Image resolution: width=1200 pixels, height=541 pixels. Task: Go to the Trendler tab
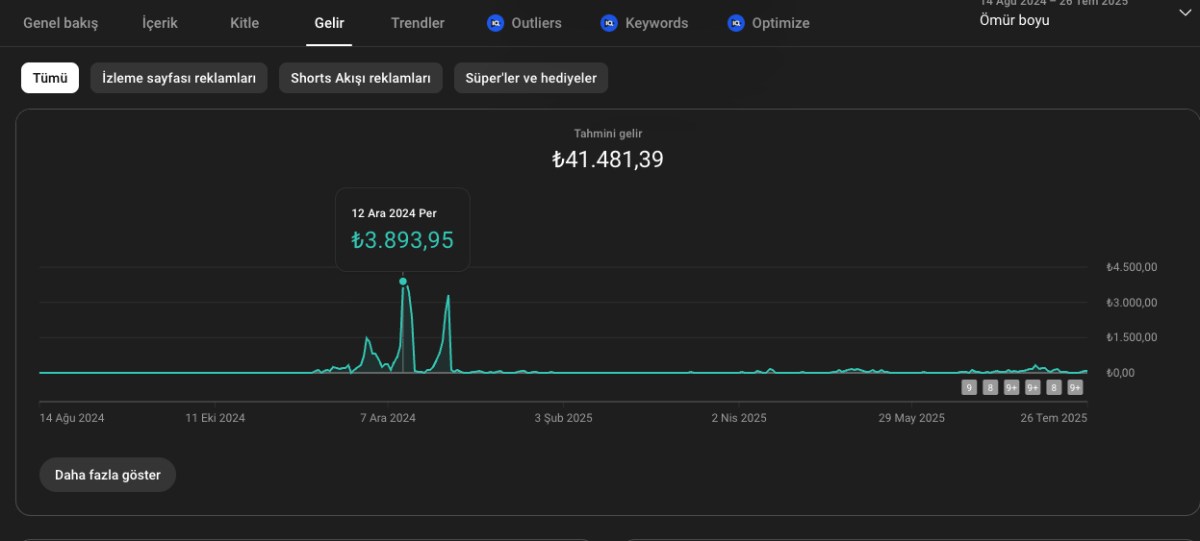418,23
